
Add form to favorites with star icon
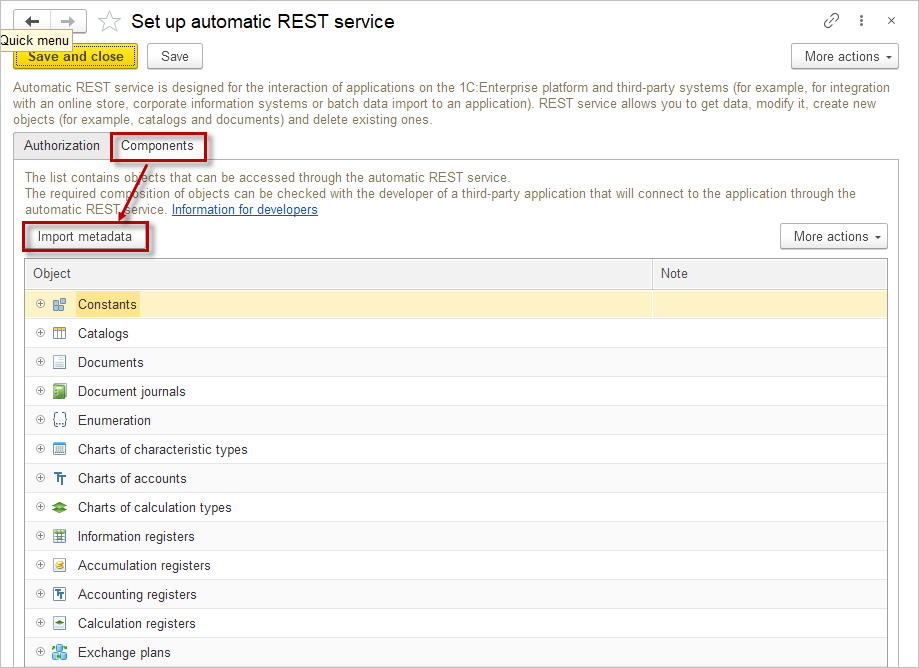click(109, 22)
